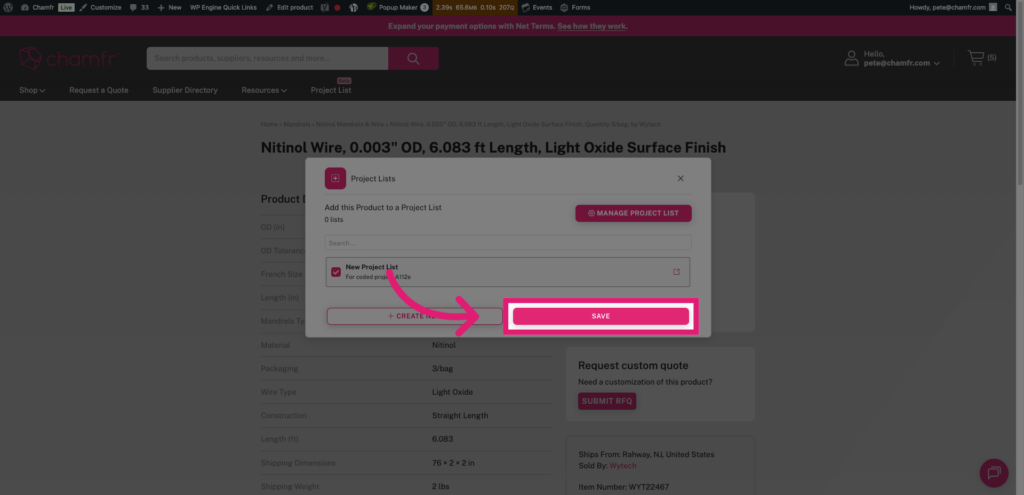Click the 'Light Oxide' wire type value

453,392
